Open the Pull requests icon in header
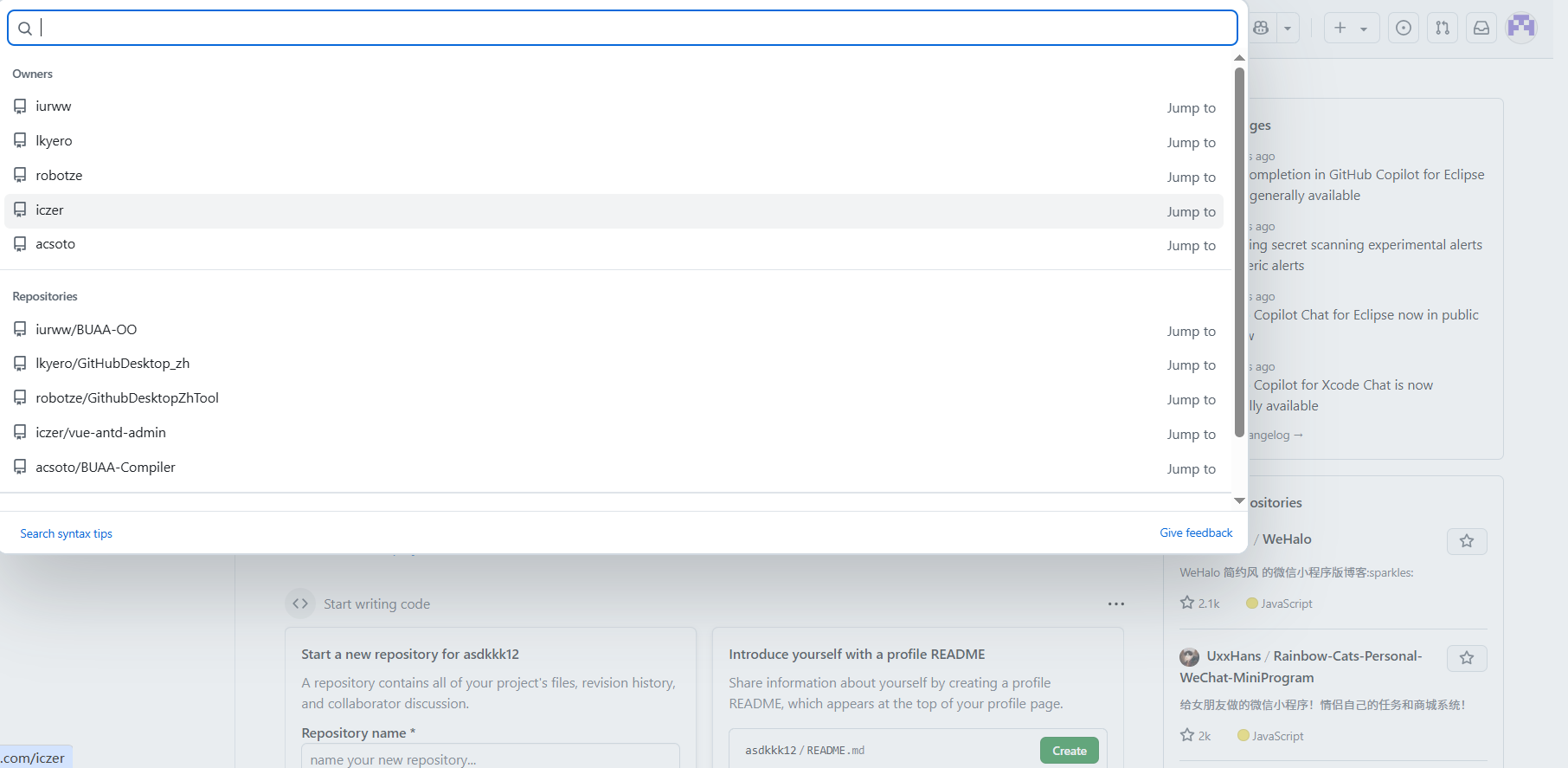The height and width of the screenshot is (768, 1568). tap(1443, 28)
